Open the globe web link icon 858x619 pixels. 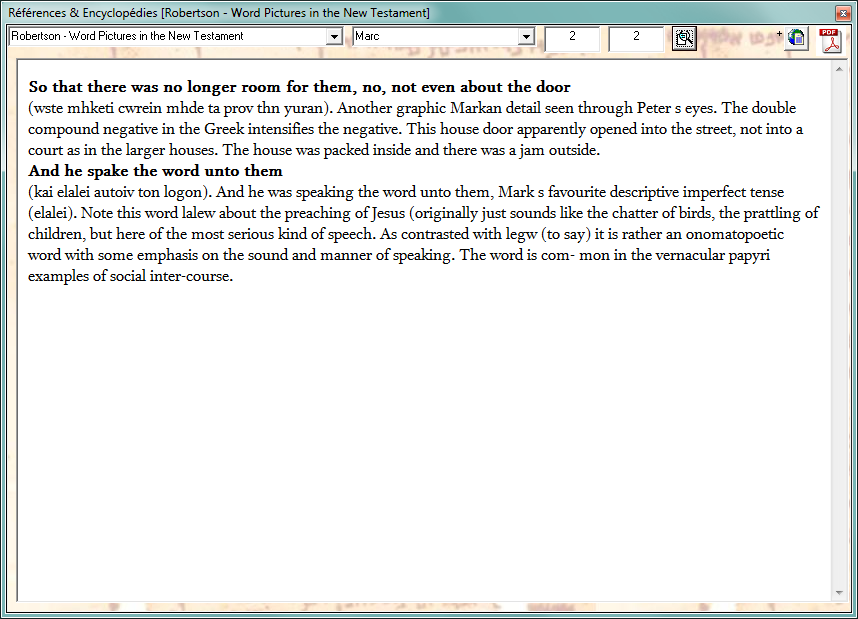(x=796, y=38)
